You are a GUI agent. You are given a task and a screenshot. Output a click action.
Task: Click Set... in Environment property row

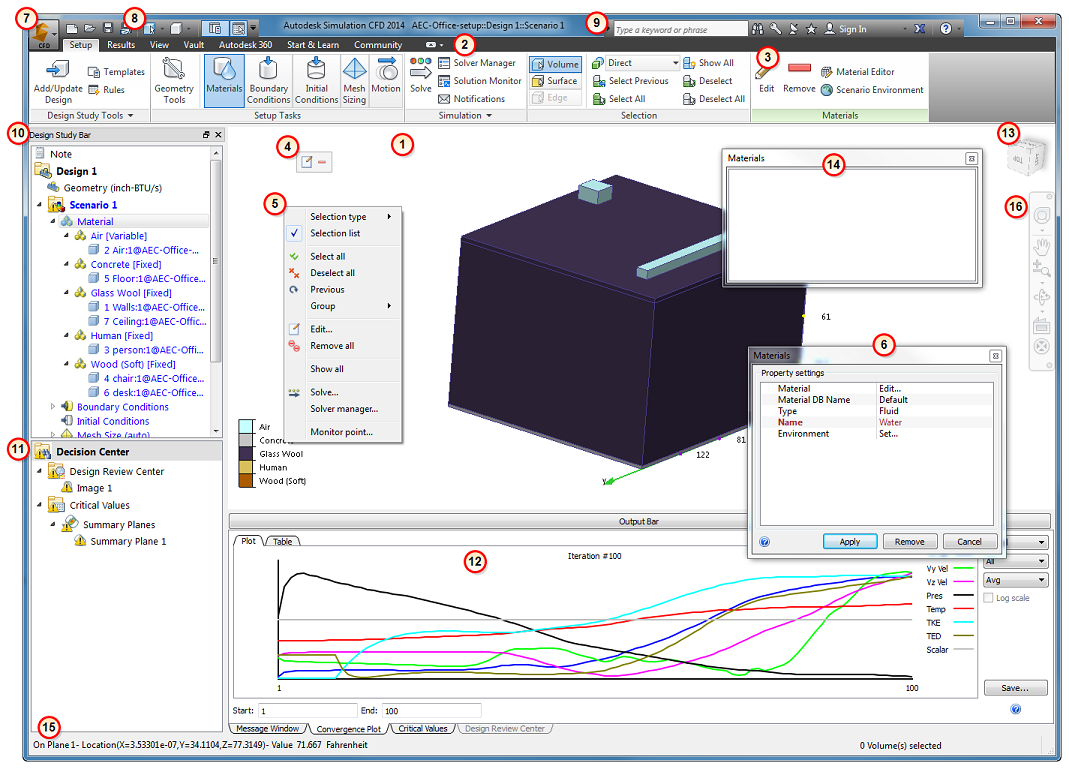(888, 434)
